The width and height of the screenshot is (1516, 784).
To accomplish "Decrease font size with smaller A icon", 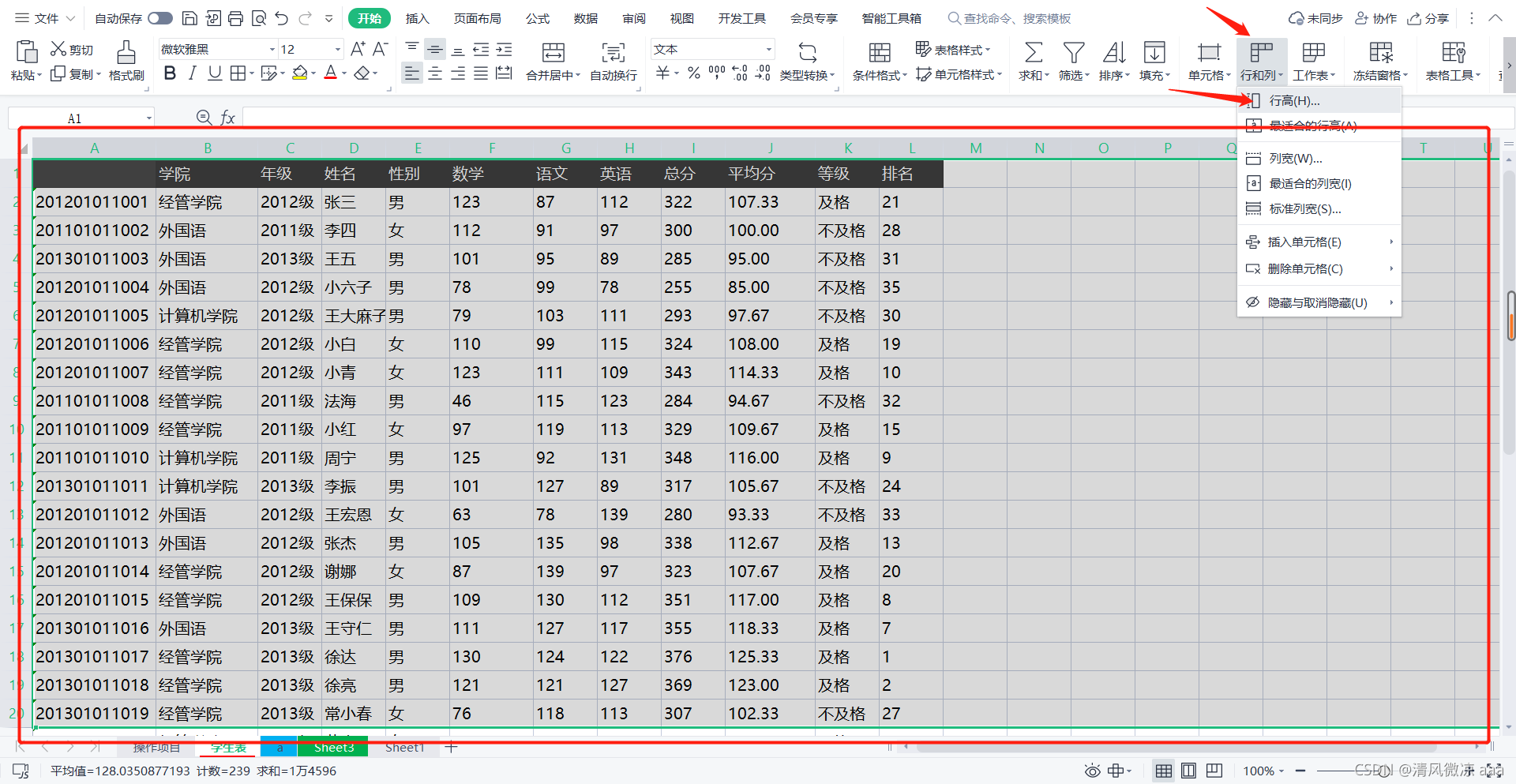I will click(x=380, y=49).
